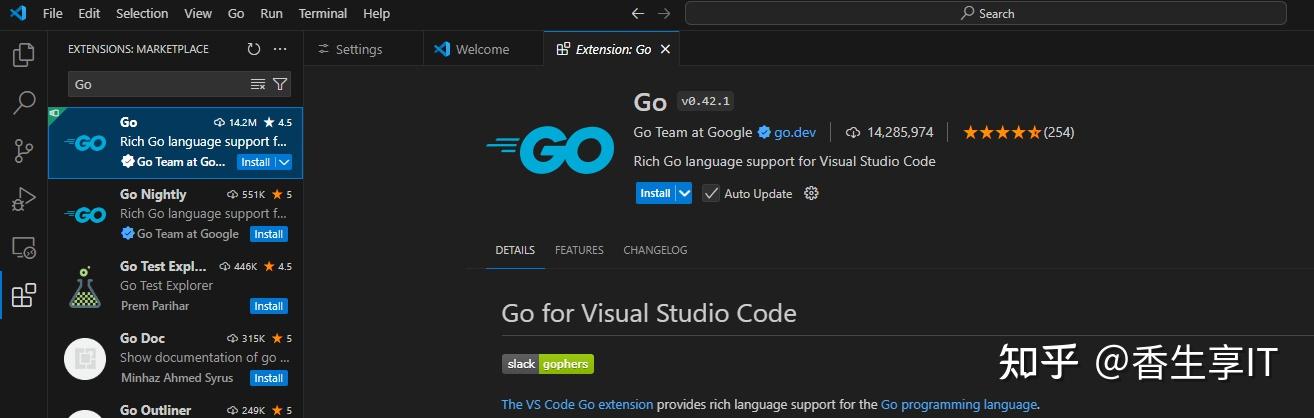
Task: Close the Extension: Go tab
Action: pyautogui.click(x=666, y=49)
